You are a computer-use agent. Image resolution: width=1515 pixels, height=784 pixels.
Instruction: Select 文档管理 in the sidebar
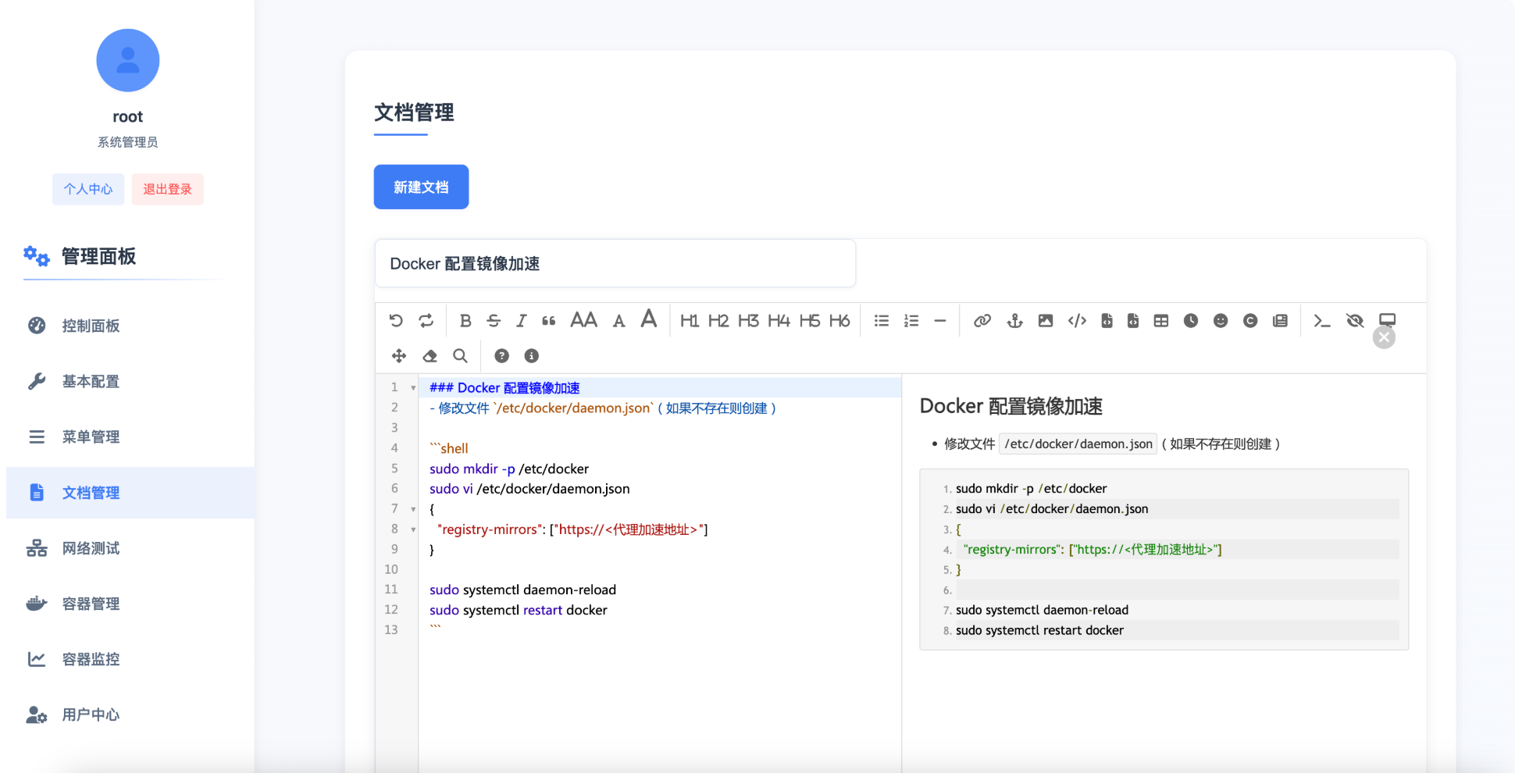tap(130, 493)
